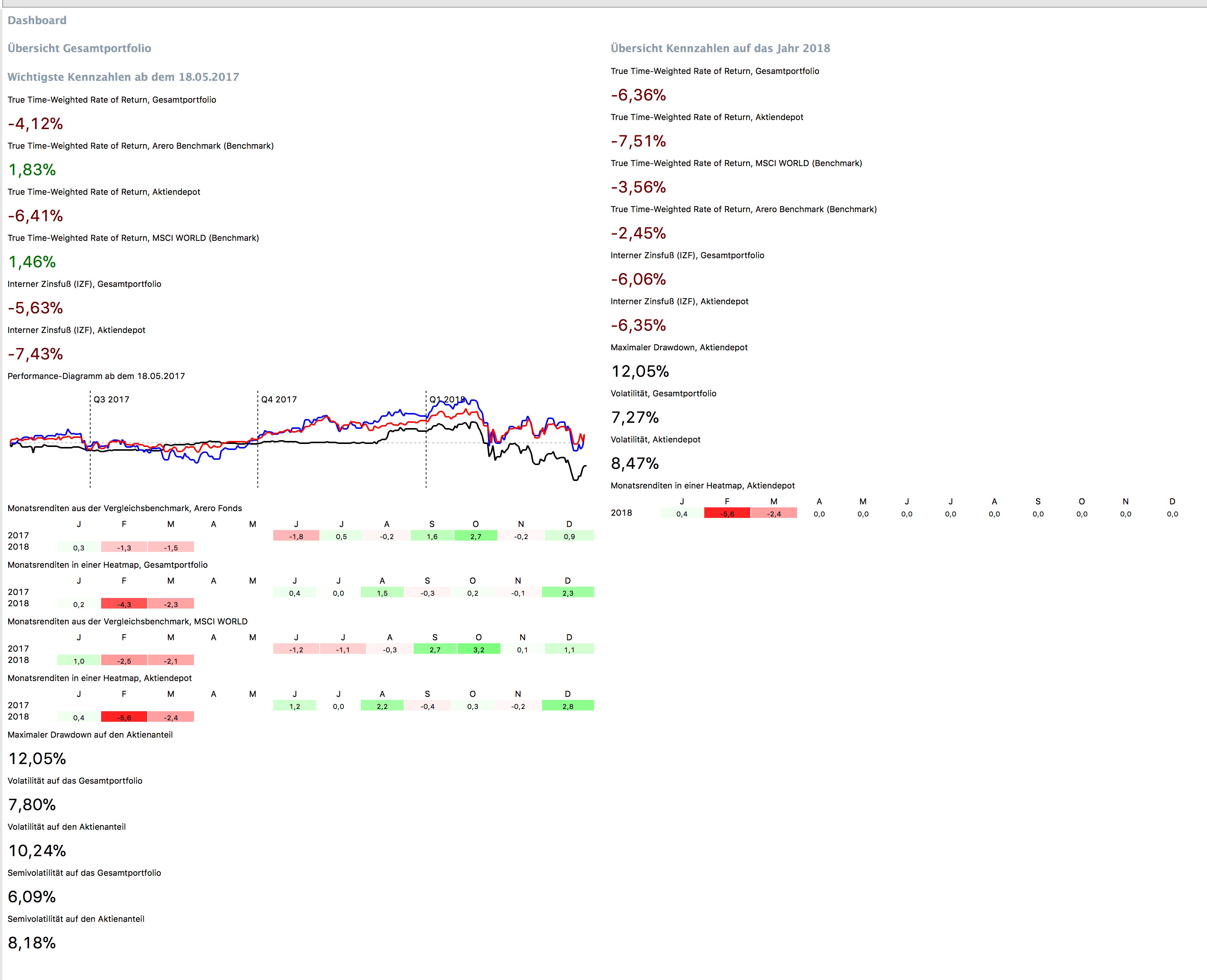Select the 2,8 December 2017 Aktiendepot heatmap cell
Viewport: 1207px width, 980px height.
(x=568, y=706)
